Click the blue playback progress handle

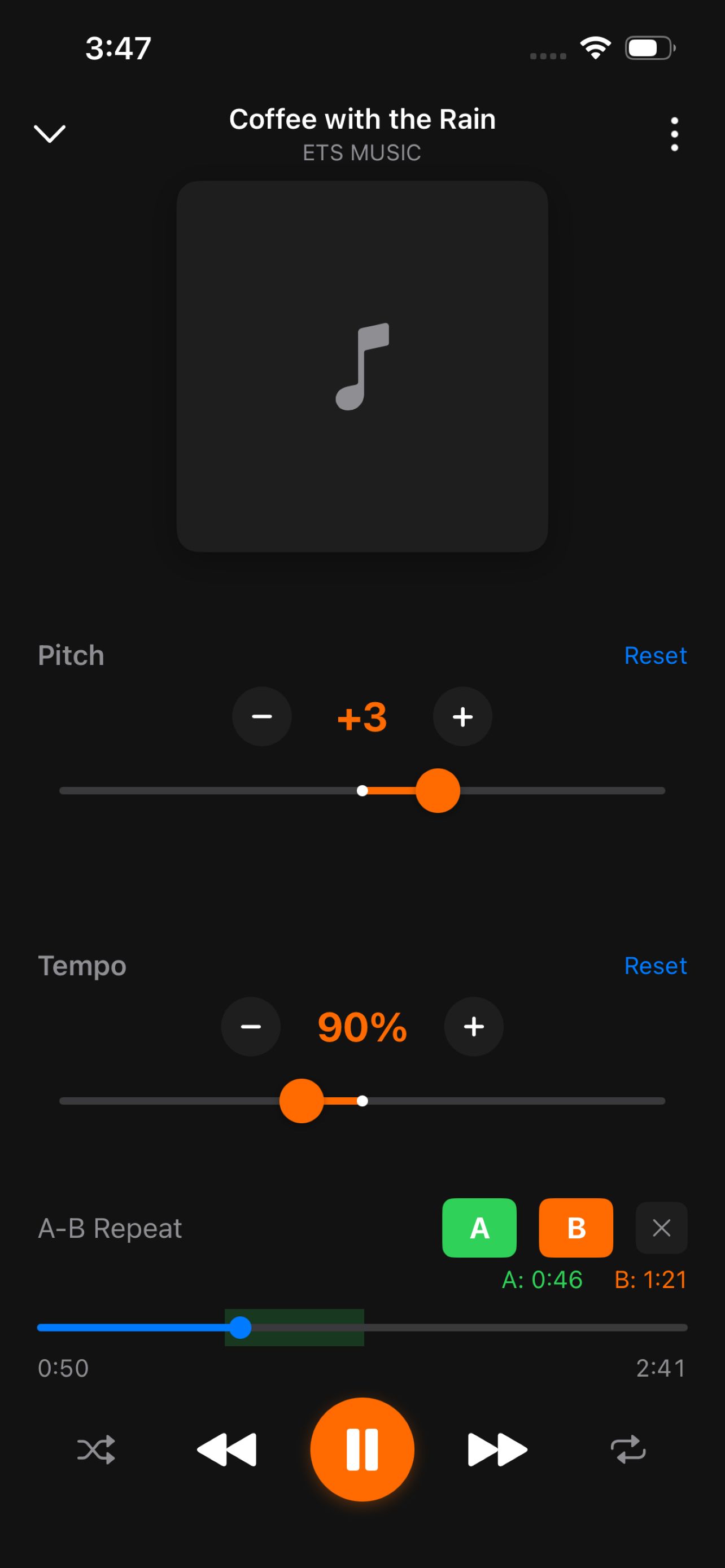pos(241,1328)
